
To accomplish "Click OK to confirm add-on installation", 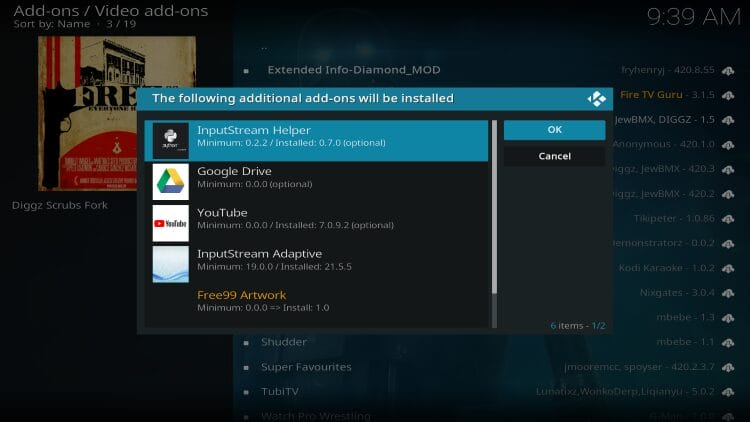I will pos(554,130).
